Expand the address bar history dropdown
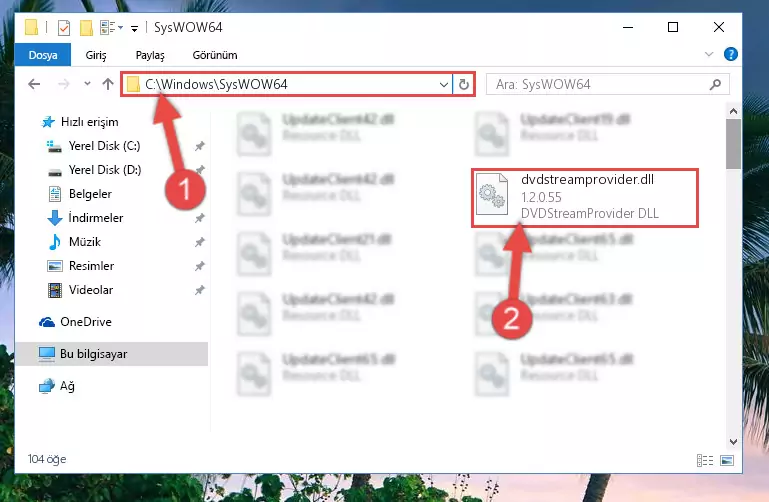769x502 pixels. click(x=444, y=84)
